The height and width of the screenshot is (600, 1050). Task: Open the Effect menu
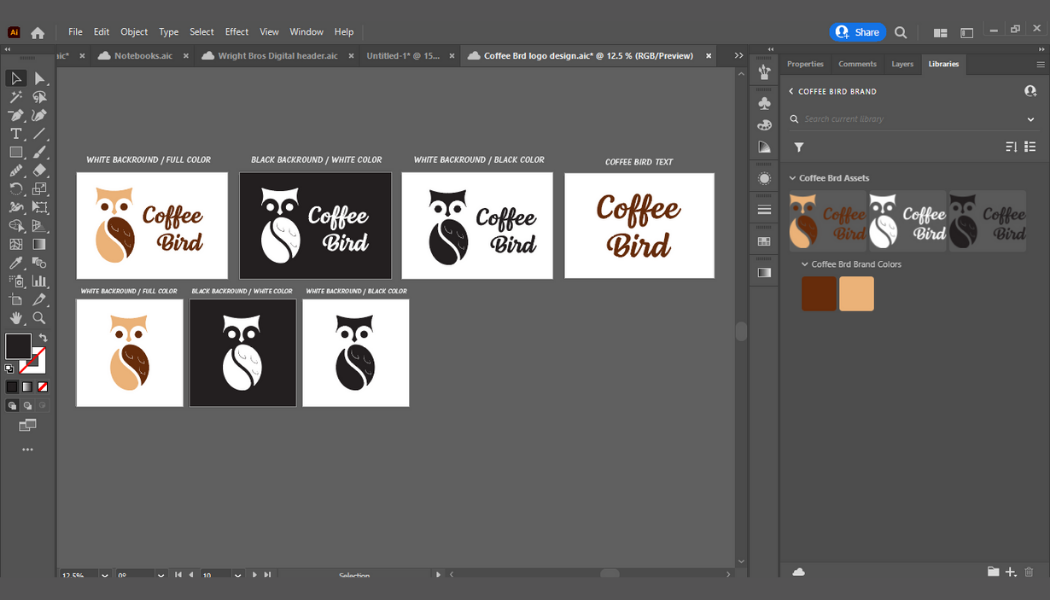[236, 31]
